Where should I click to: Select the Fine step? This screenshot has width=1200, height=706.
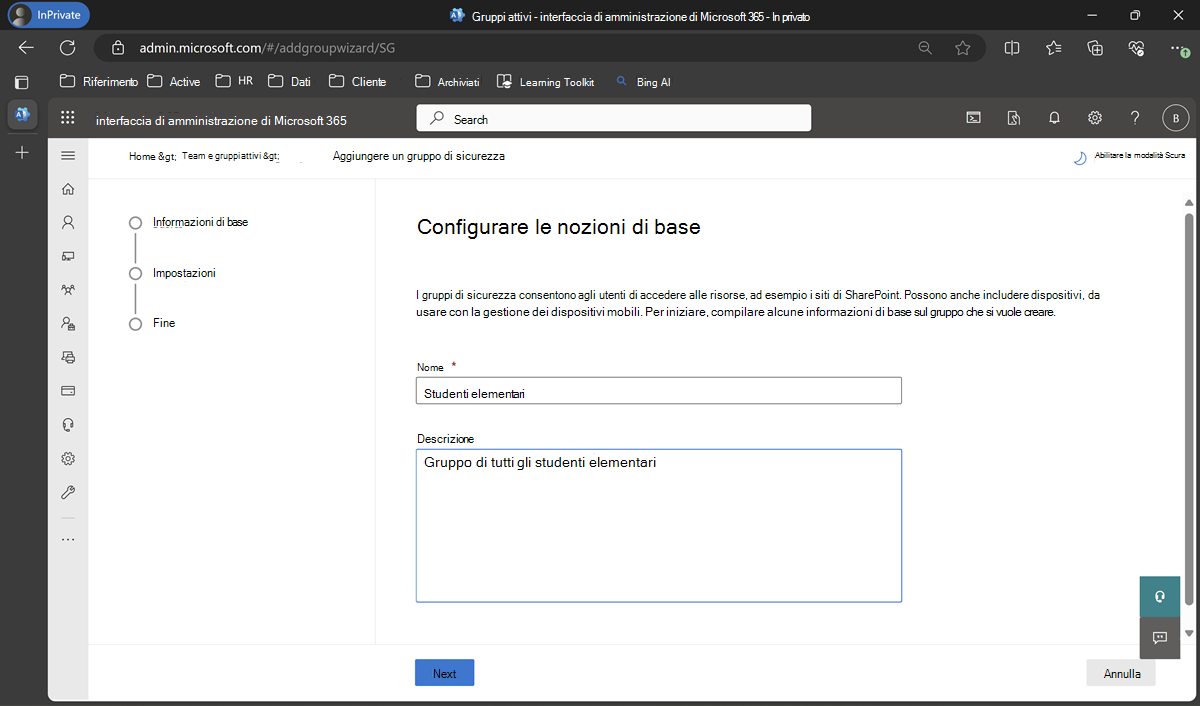[164, 323]
